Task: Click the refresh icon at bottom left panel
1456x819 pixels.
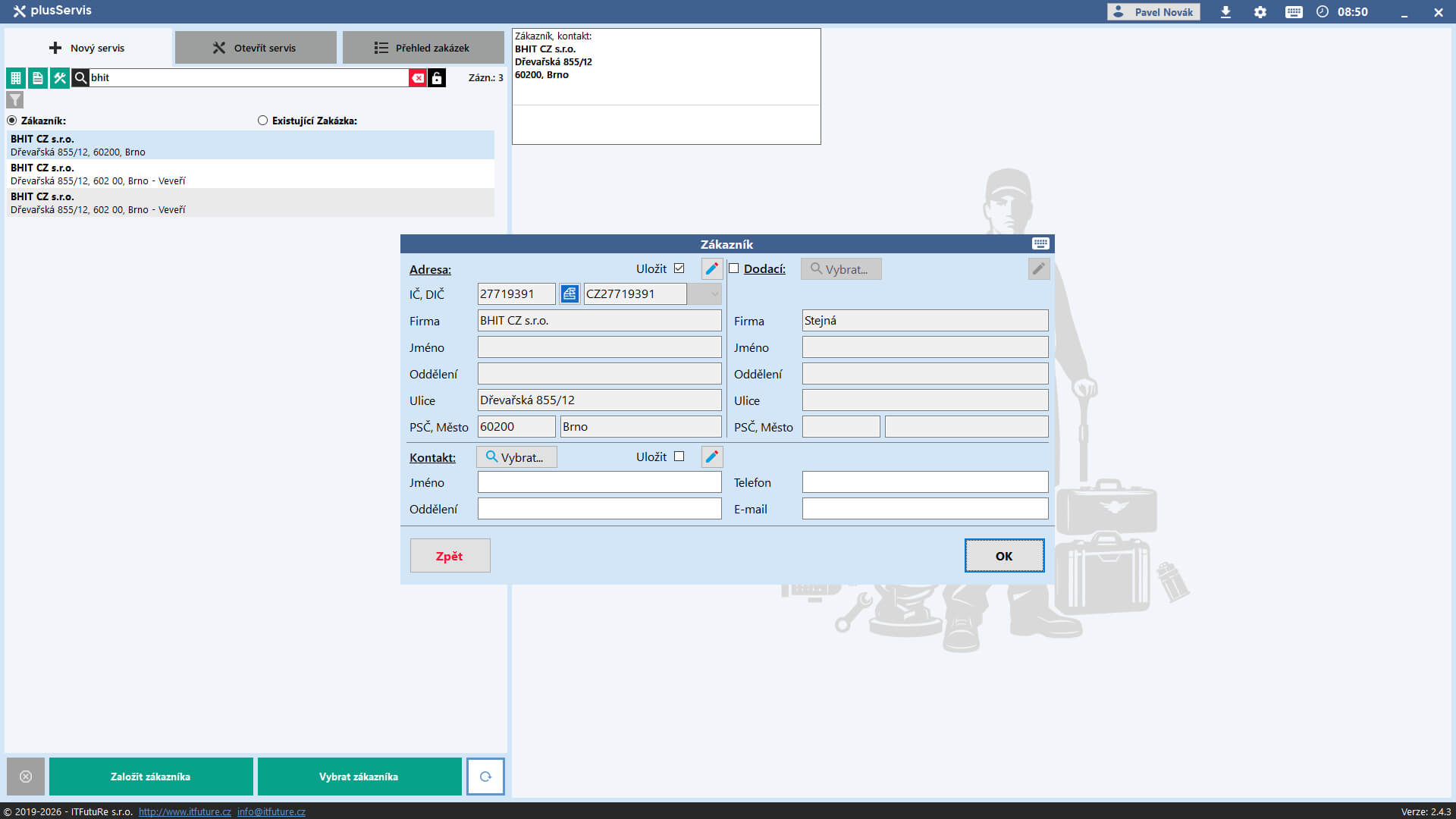Action: (485, 777)
